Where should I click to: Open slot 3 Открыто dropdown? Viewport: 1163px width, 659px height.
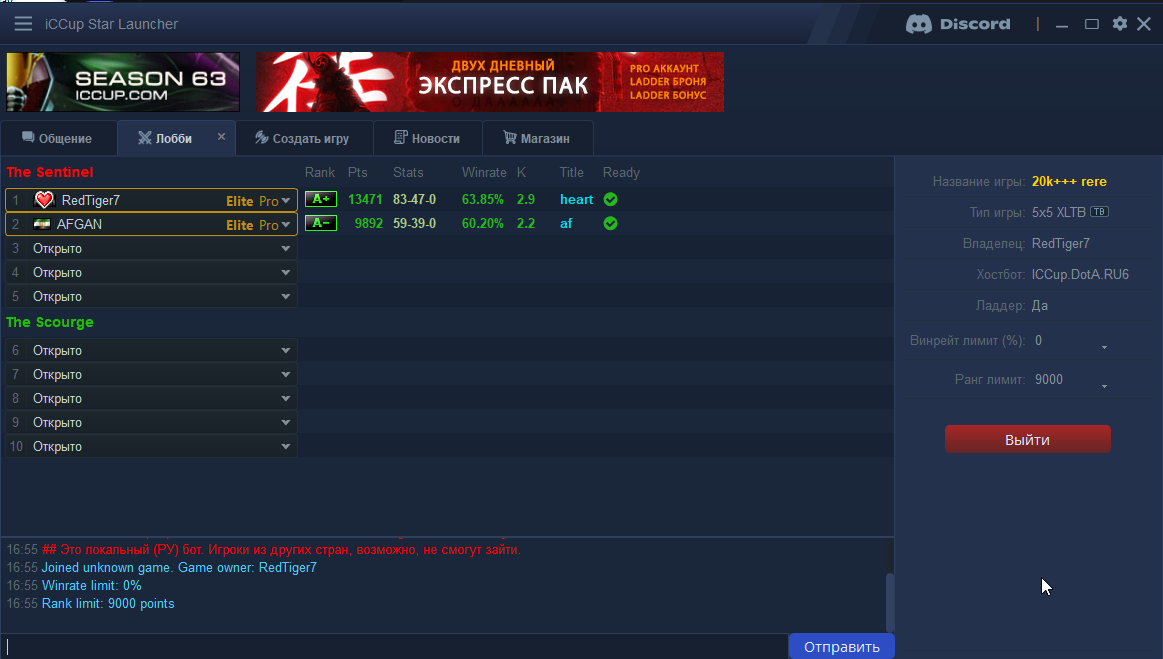coord(151,249)
